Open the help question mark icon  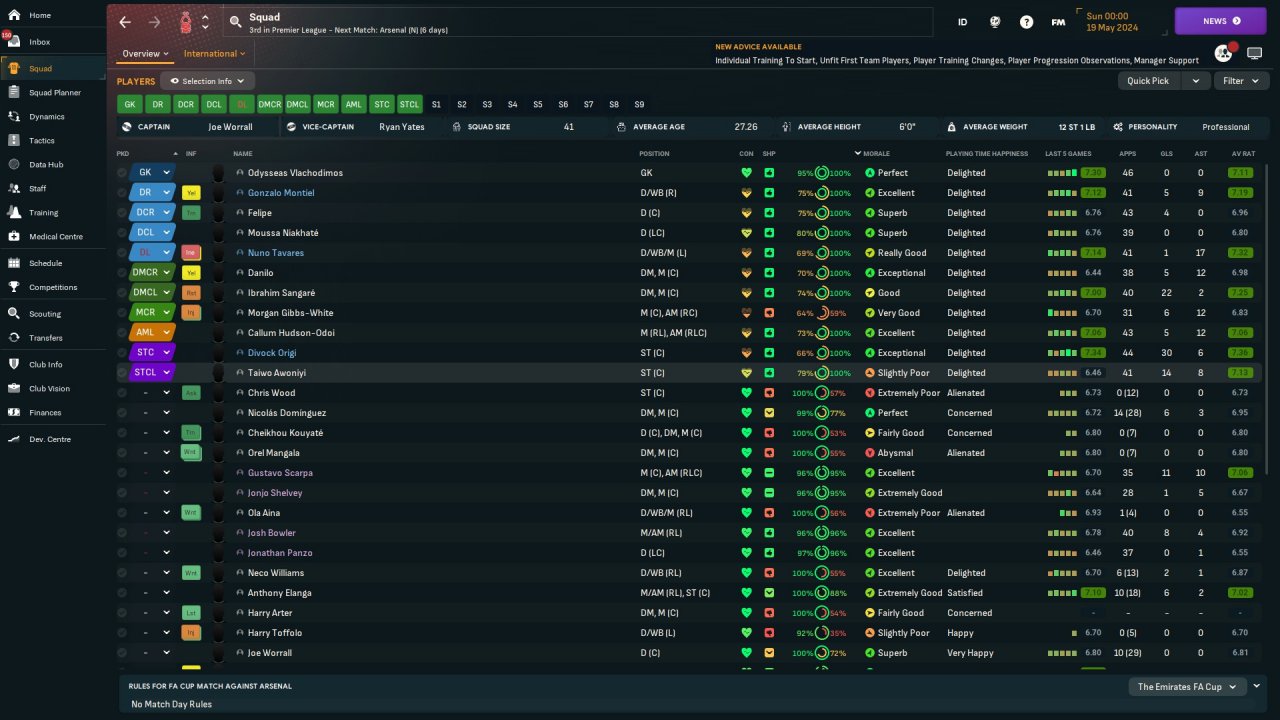(1026, 22)
